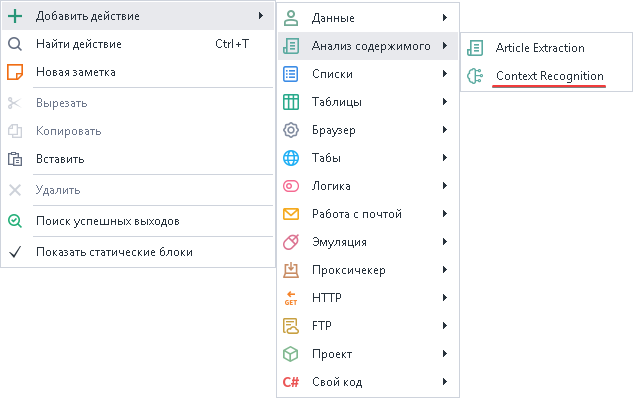The image size is (634, 398).
Task: Expand the Работа с почтой submenu arrow
Action: (444, 214)
